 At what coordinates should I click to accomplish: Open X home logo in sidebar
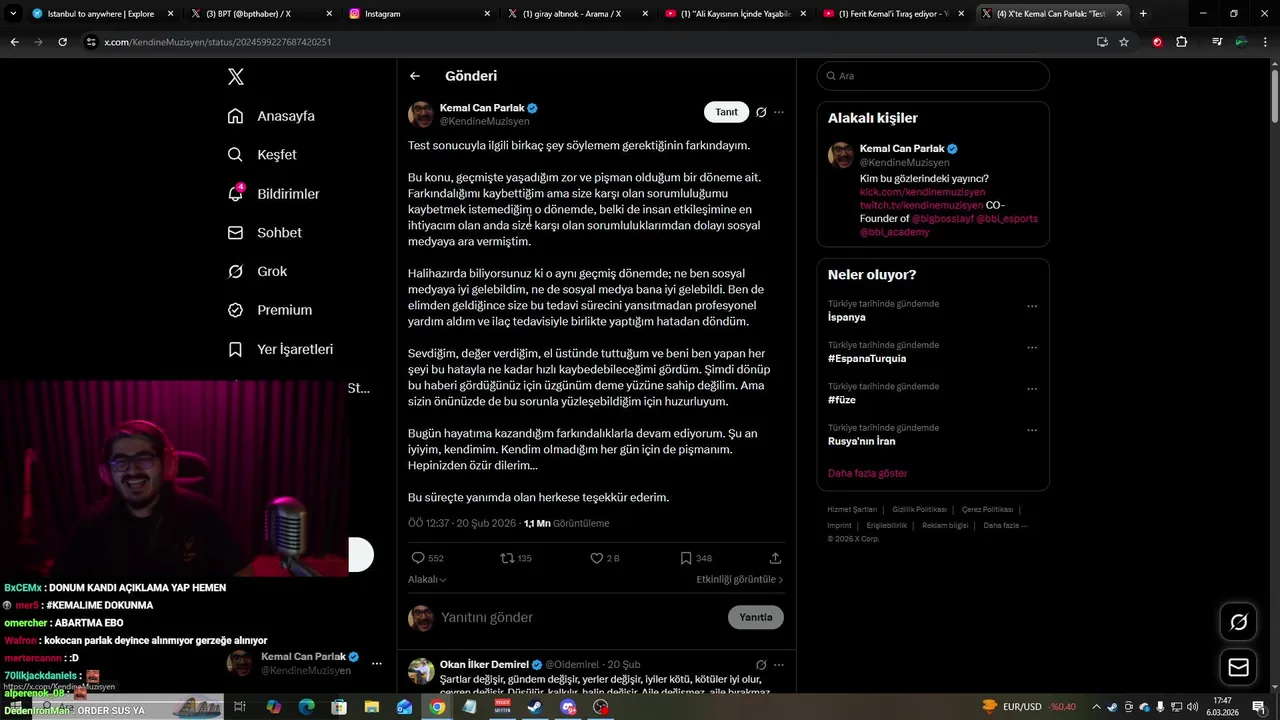pos(235,77)
